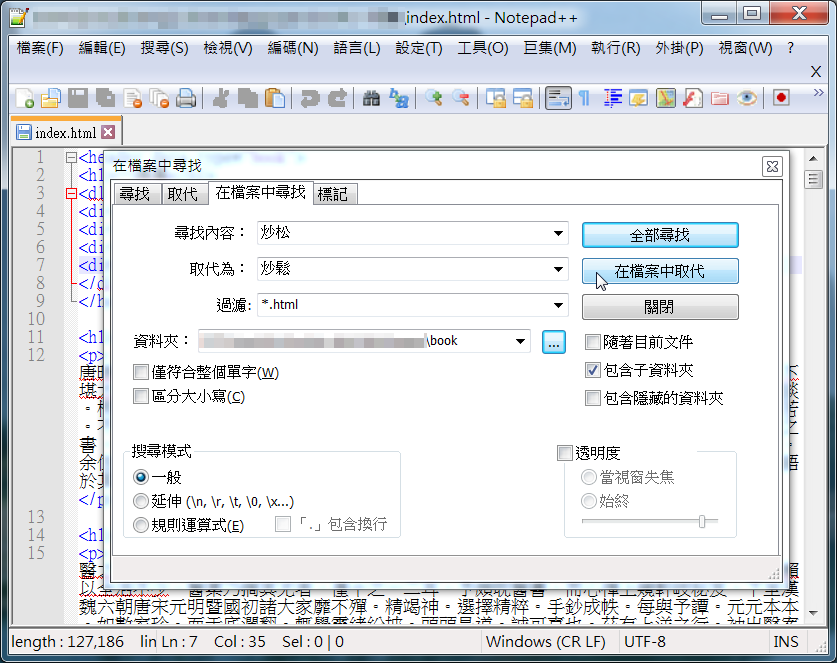The image size is (837, 663).
Task: Click the 關閉 button
Action: pos(660,307)
